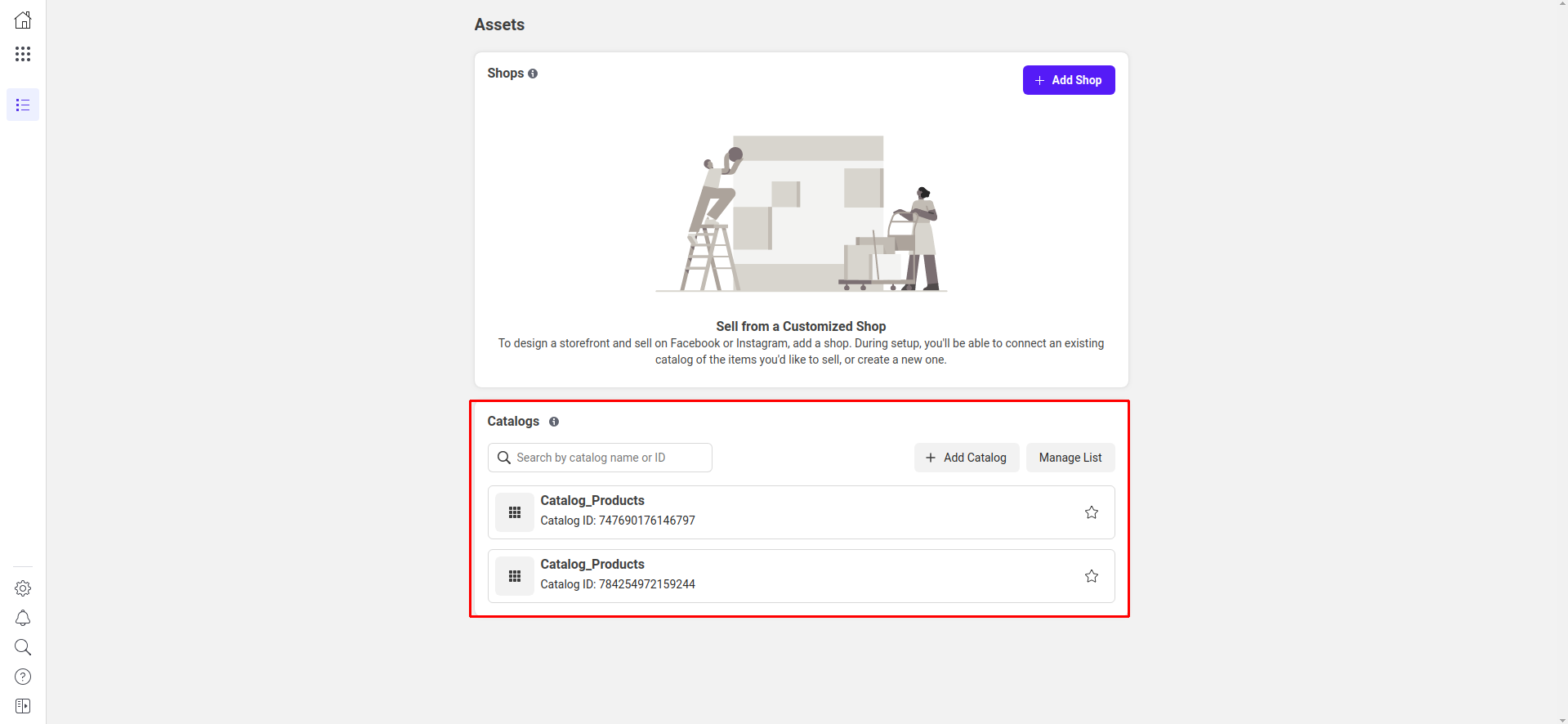Star the catalog with ID 784254972159244
Viewport: 1568px width, 724px height.
[x=1091, y=576]
